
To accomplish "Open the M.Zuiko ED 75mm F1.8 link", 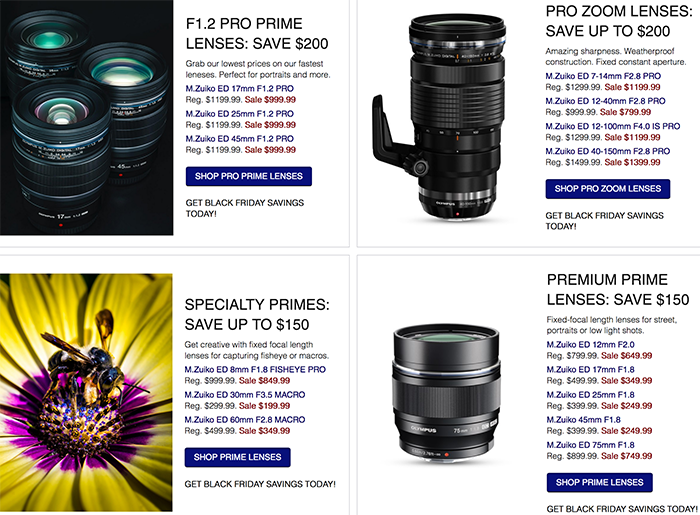I will tap(589, 445).
